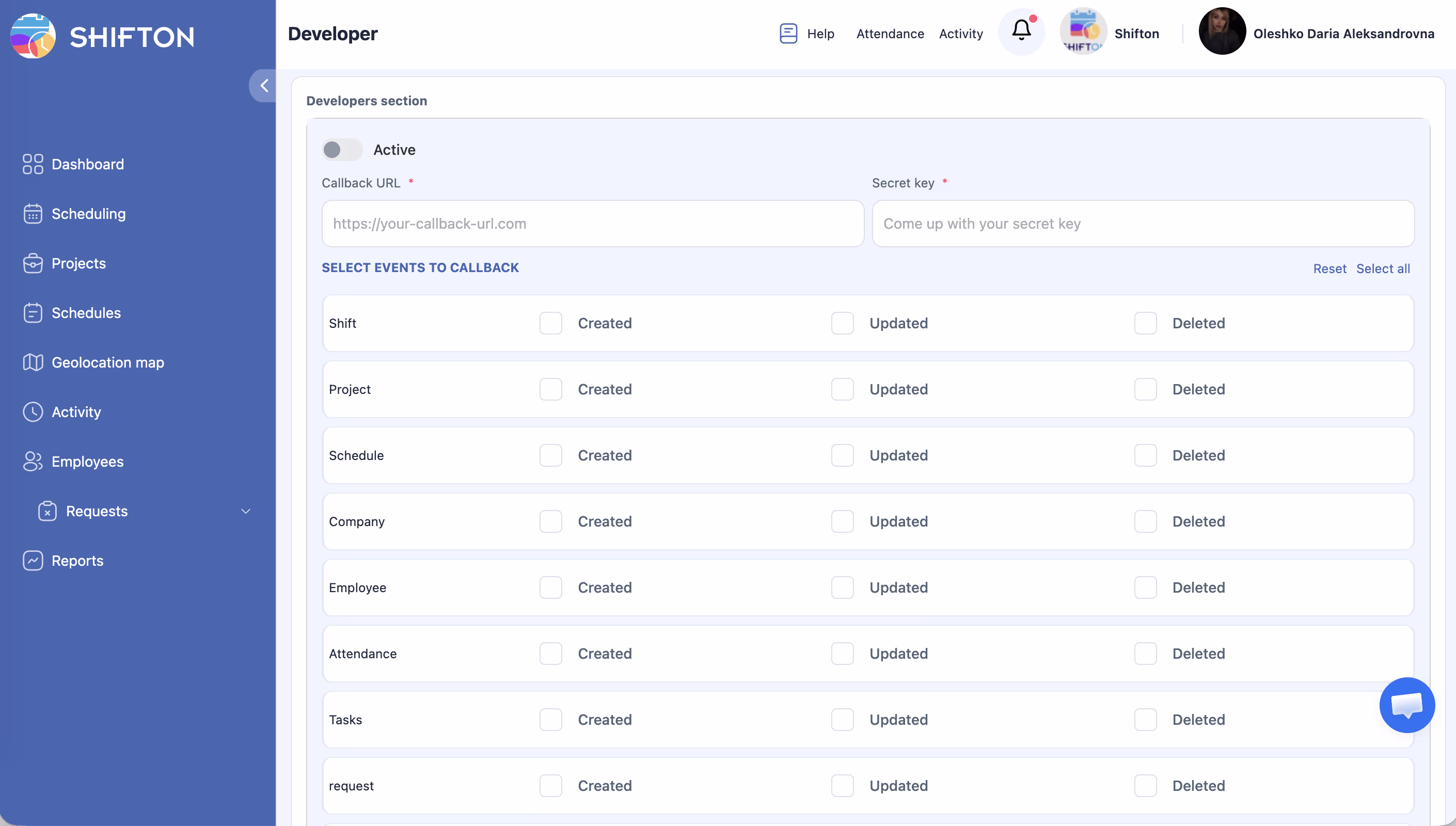
Task: Click the notification bell icon
Action: (1021, 30)
